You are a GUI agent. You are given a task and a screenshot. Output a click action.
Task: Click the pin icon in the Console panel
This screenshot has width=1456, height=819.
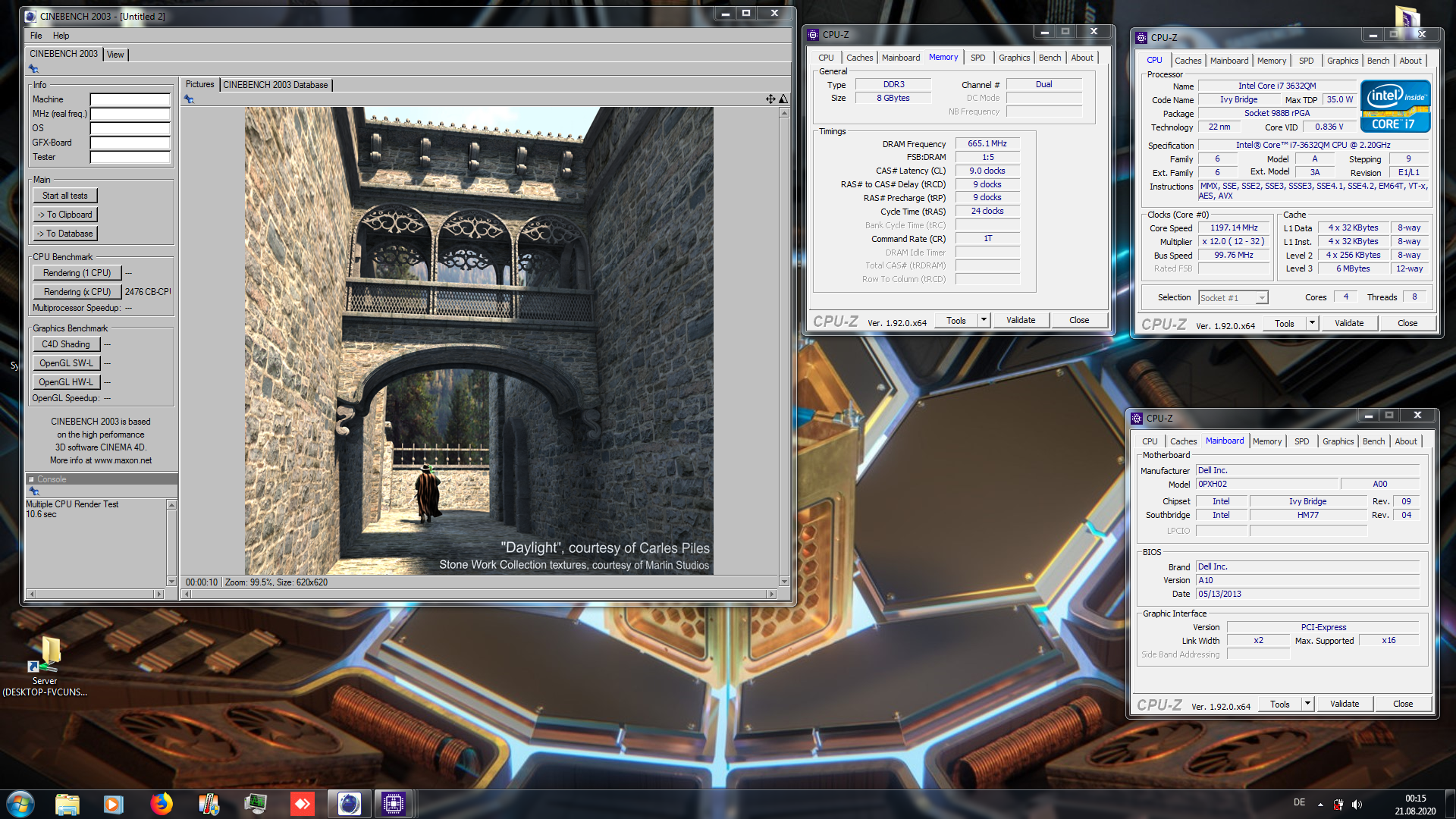click(34, 491)
